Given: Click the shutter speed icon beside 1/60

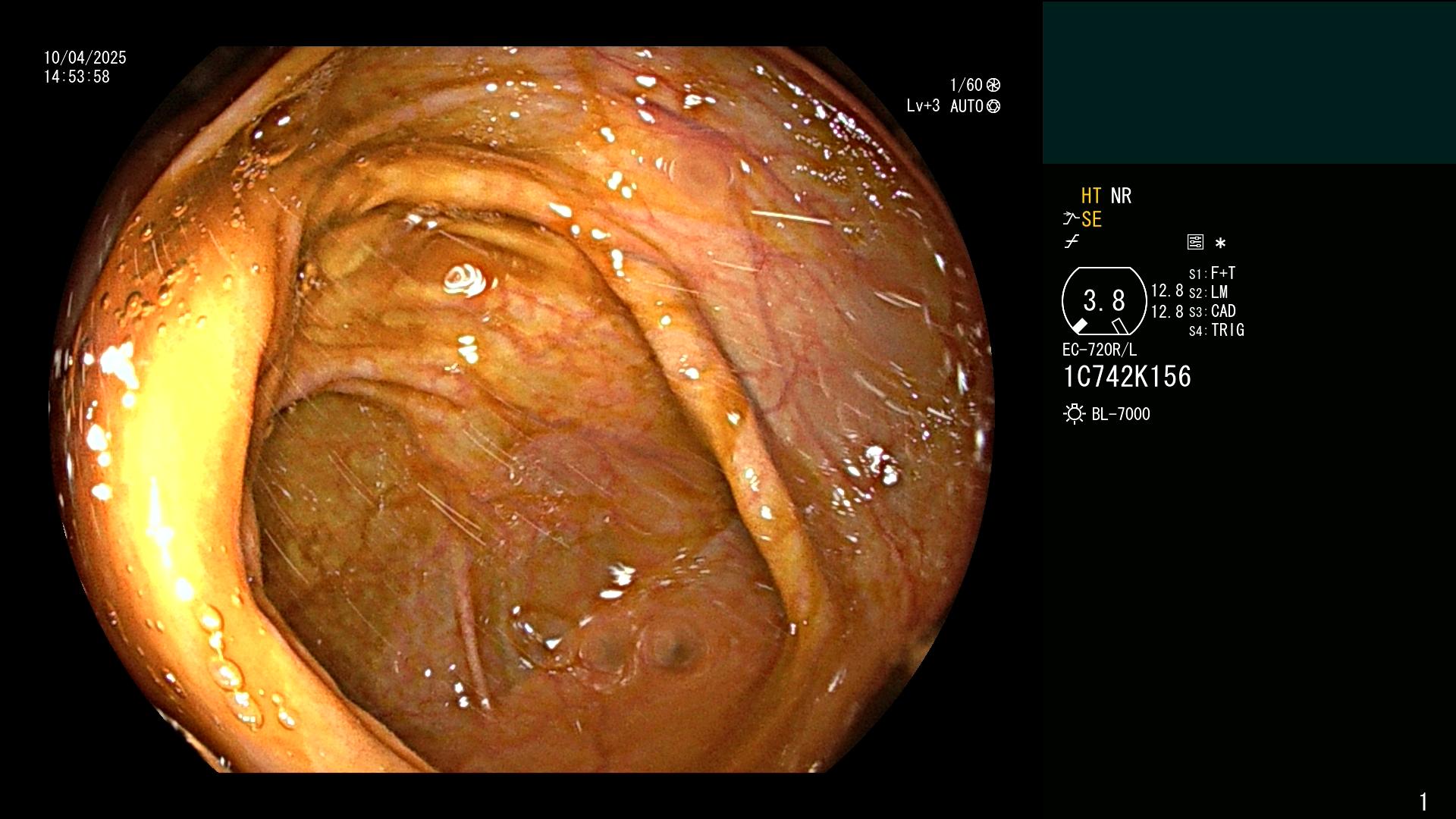Looking at the screenshot, I should pyautogui.click(x=993, y=85).
